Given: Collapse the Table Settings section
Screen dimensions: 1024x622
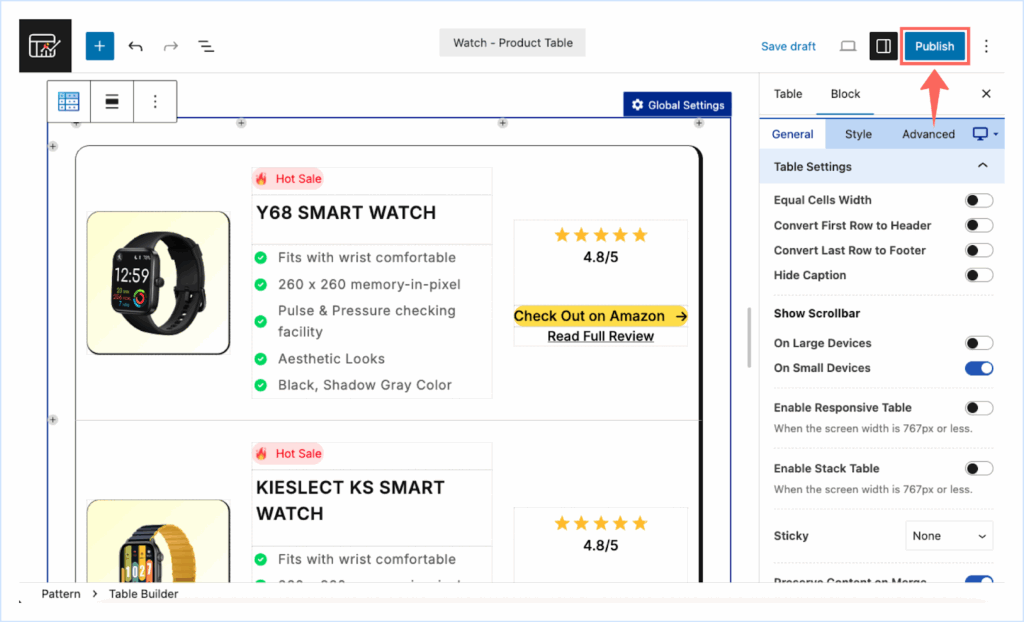Looking at the screenshot, I should coord(982,166).
